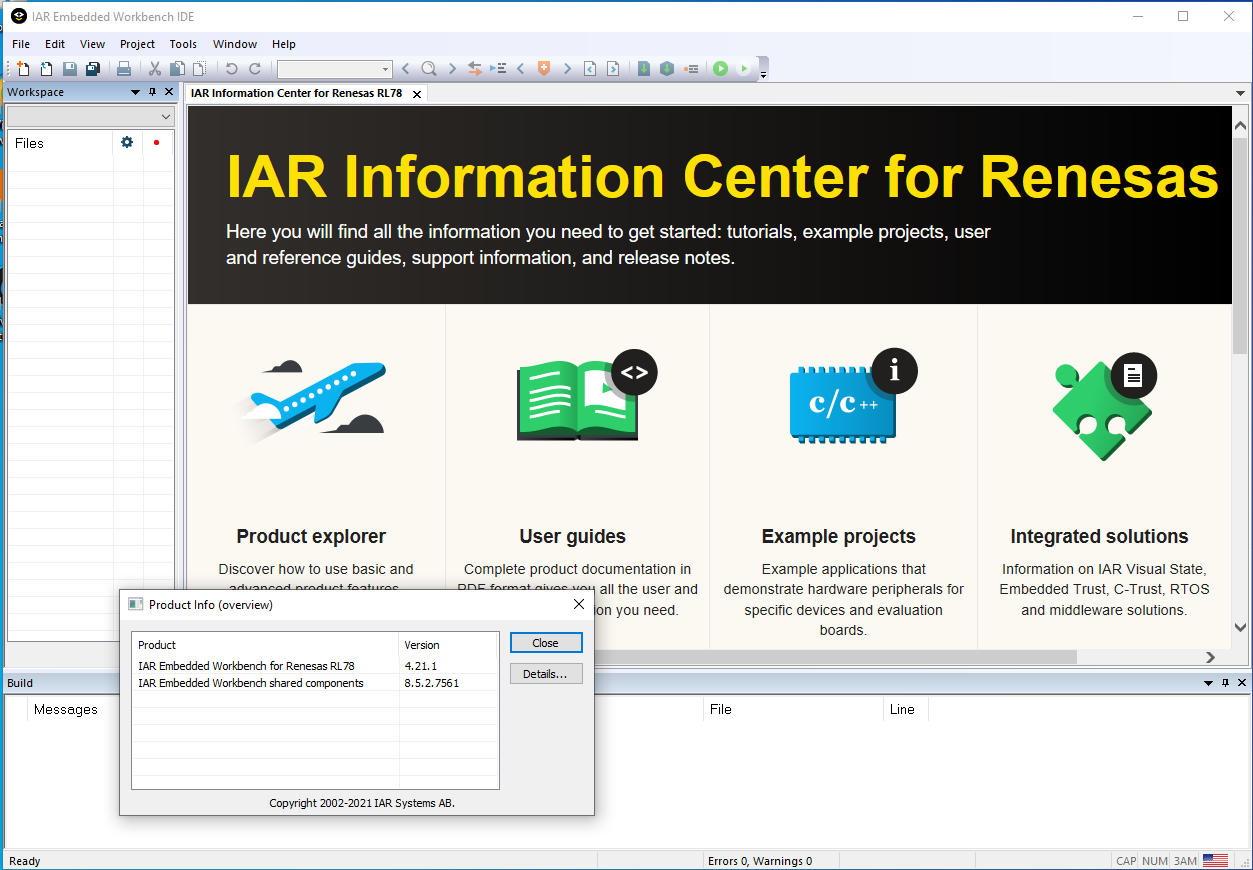The height and width of the screenshot is (870, 1253).
Task: Click the Toggle Breakpoint icon
Action: coord(690,68)
